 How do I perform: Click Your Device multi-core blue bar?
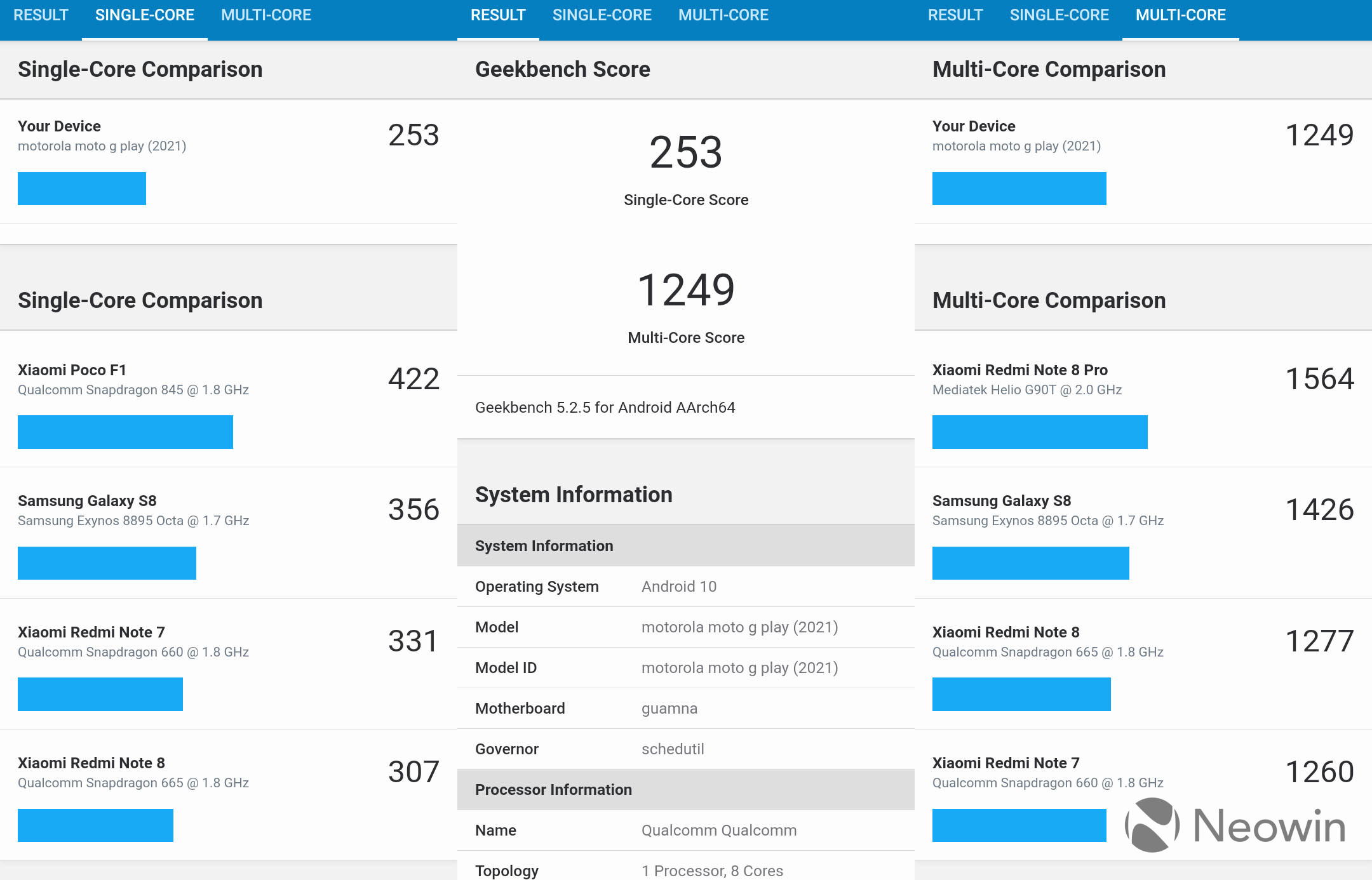1019,189
